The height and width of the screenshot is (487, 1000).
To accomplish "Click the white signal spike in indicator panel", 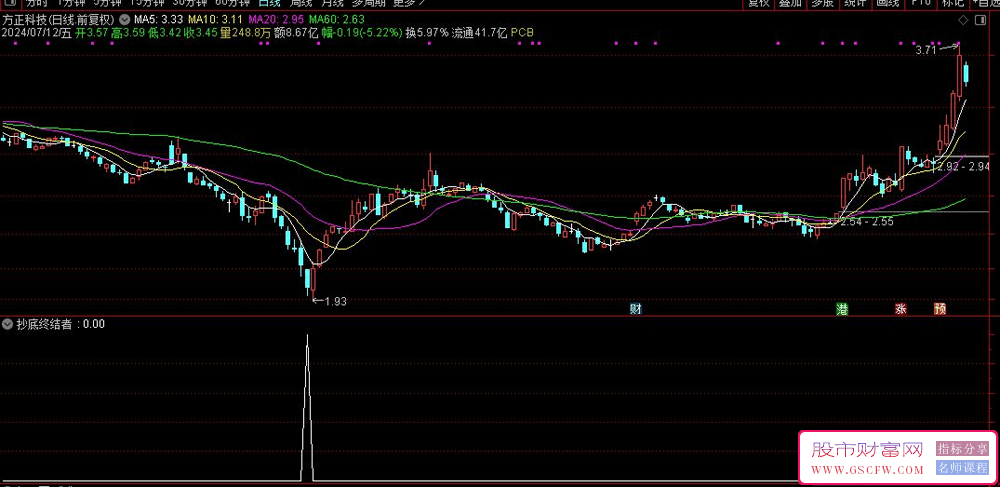I will point(307,408).
